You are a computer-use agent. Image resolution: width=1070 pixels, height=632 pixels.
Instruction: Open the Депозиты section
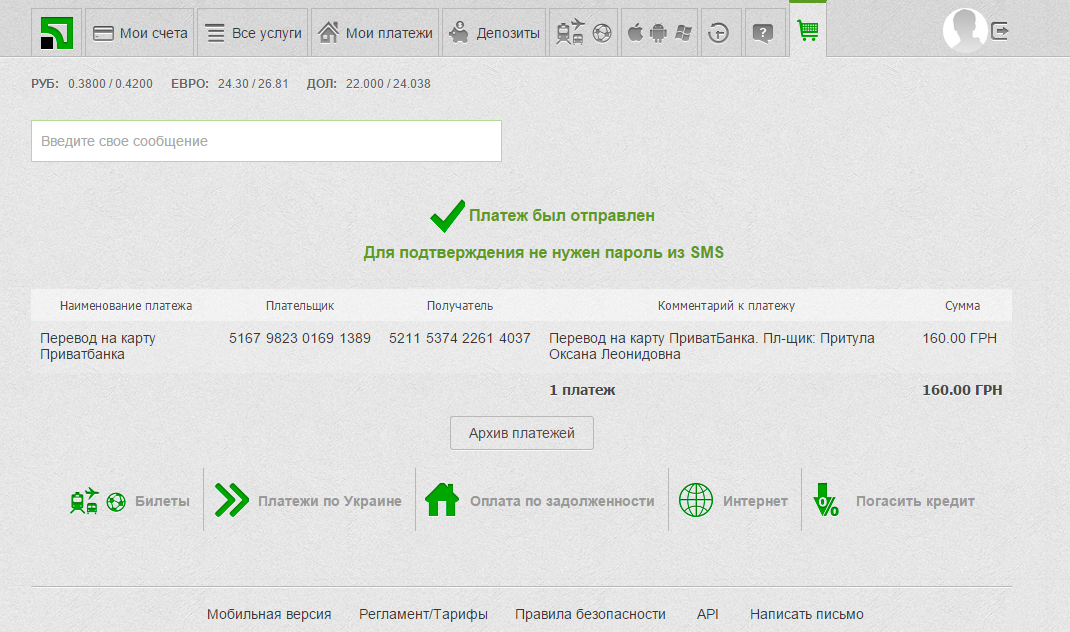[494, 33]
